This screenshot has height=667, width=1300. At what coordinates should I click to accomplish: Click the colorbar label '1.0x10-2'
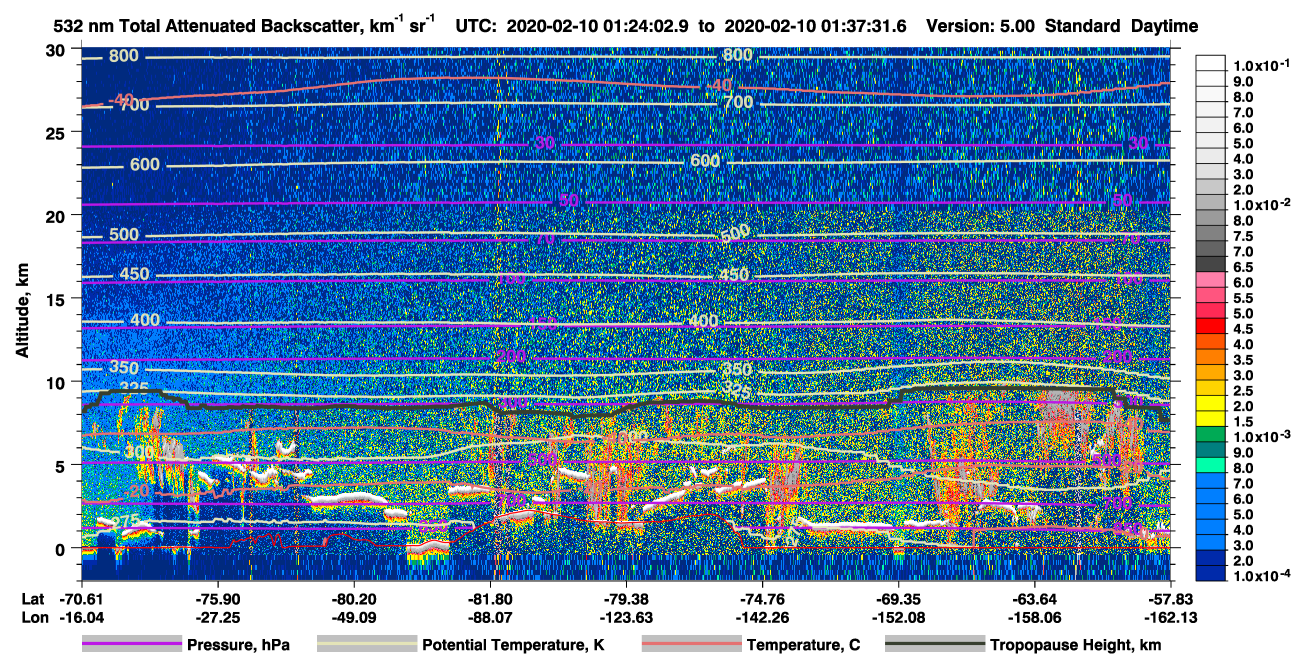coord(1262,203)
